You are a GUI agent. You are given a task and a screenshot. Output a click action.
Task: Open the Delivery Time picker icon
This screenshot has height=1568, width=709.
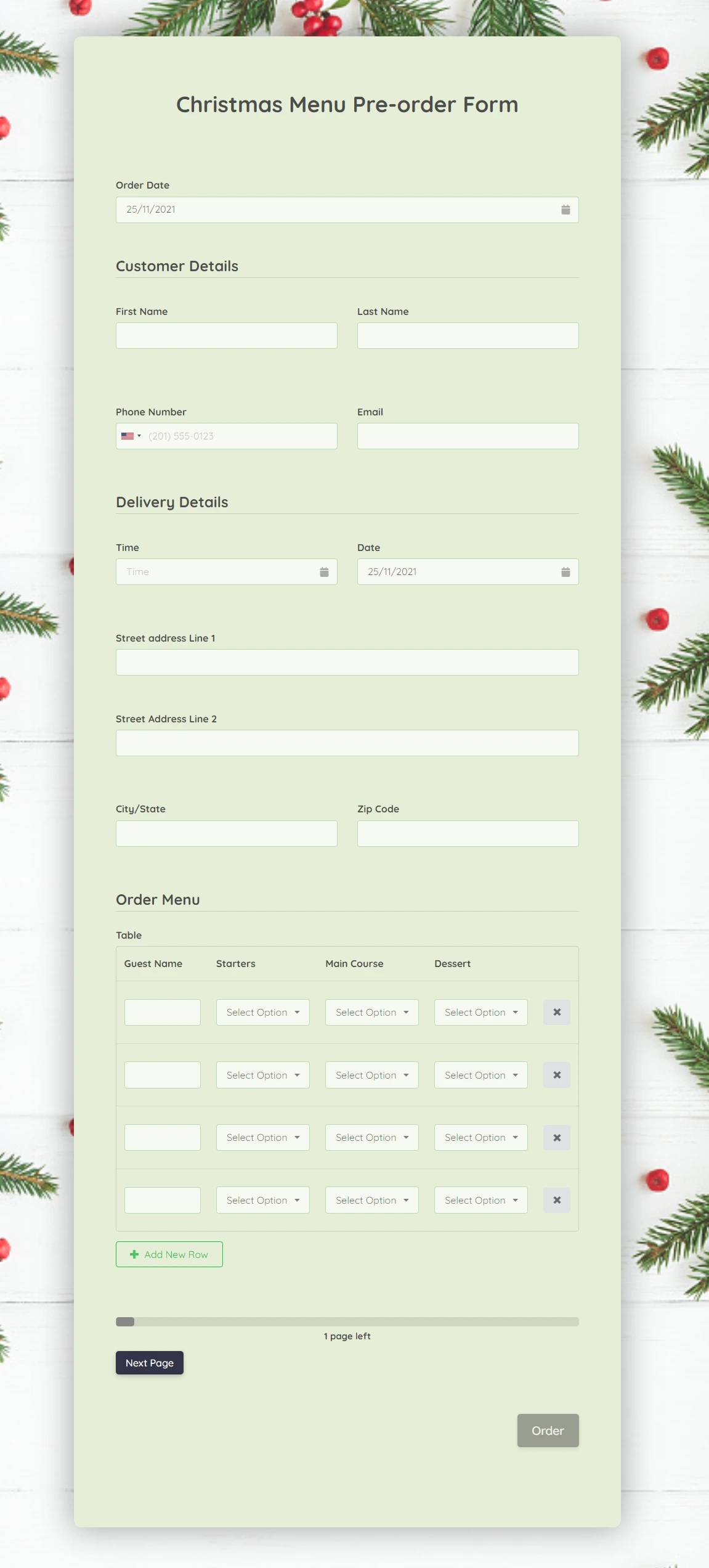coord(324,572)
